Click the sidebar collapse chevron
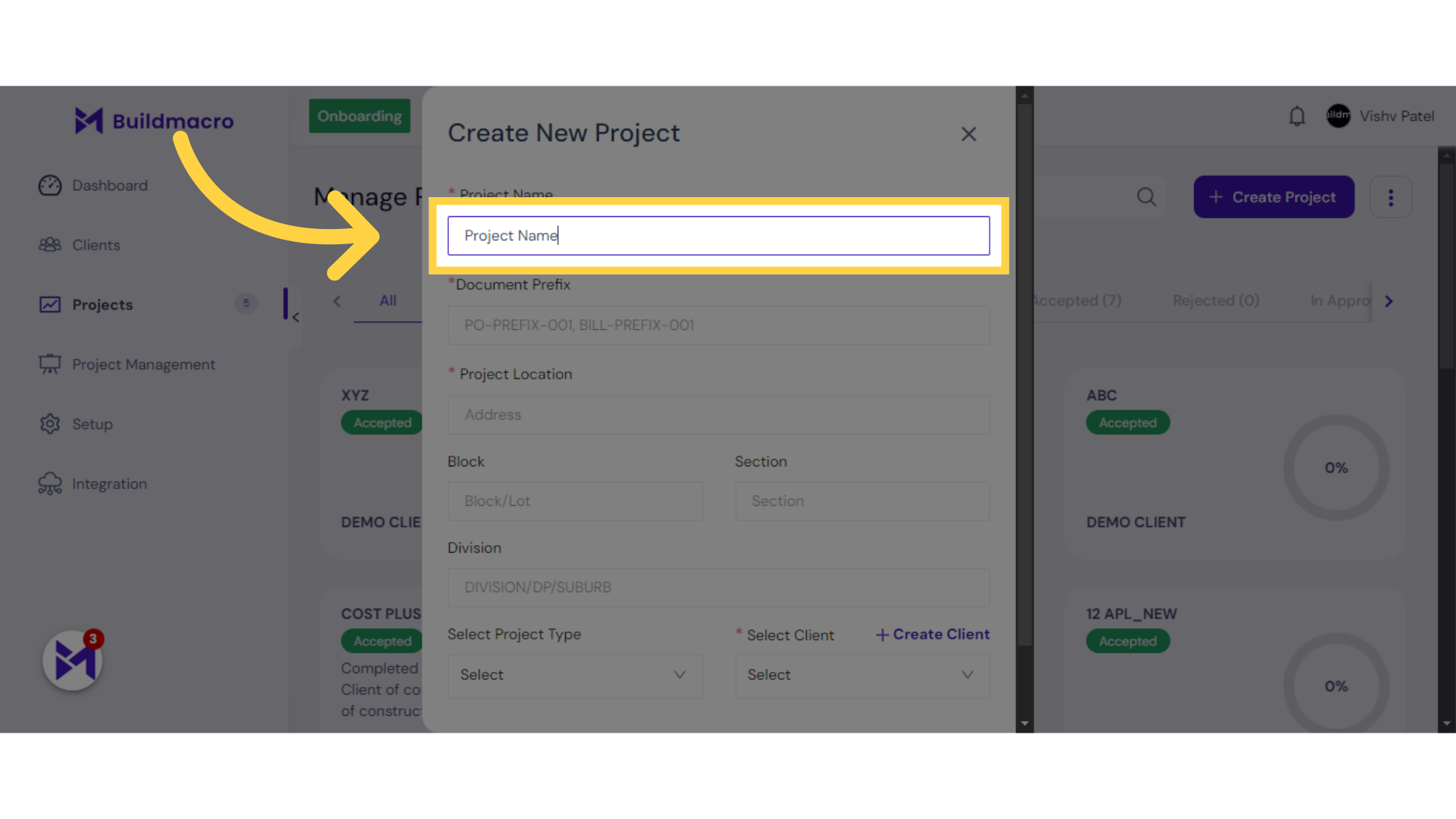This screenshot has height=819, width=1456. 294,318
